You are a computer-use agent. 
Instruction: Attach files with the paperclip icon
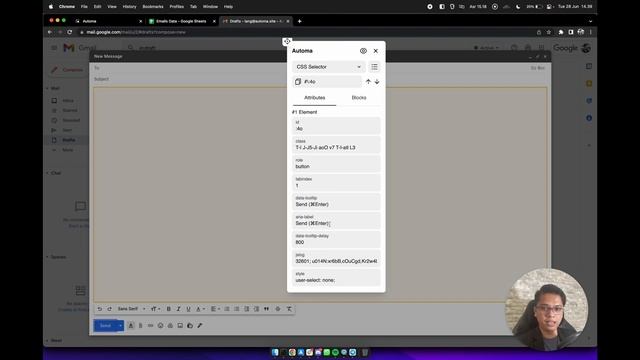click(x=140, y=326)
